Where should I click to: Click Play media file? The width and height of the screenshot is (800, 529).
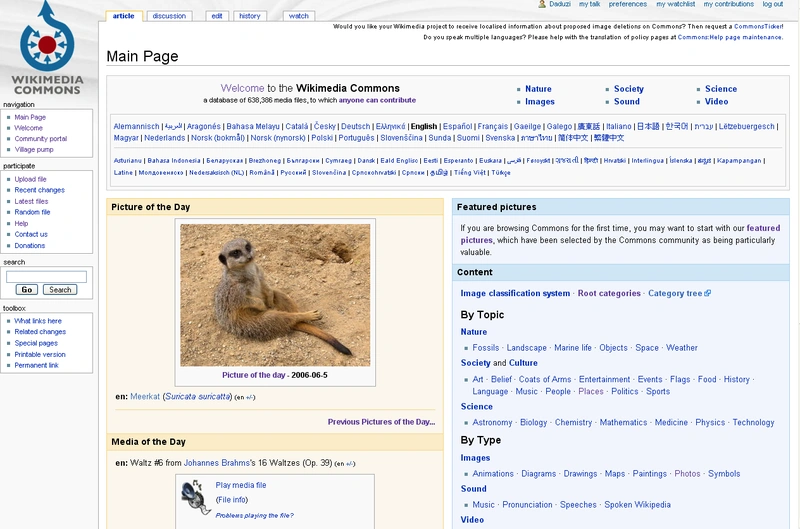pyautogui.click(x=241, y=486)
